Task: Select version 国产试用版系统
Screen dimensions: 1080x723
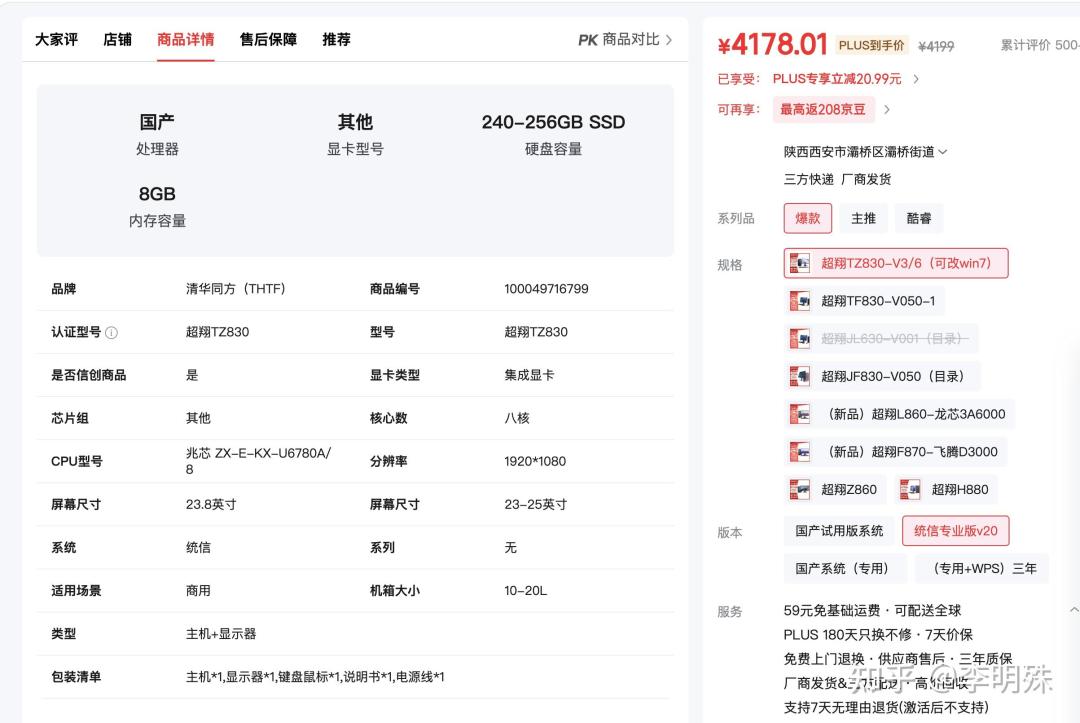Action: [x=839, y=531]
